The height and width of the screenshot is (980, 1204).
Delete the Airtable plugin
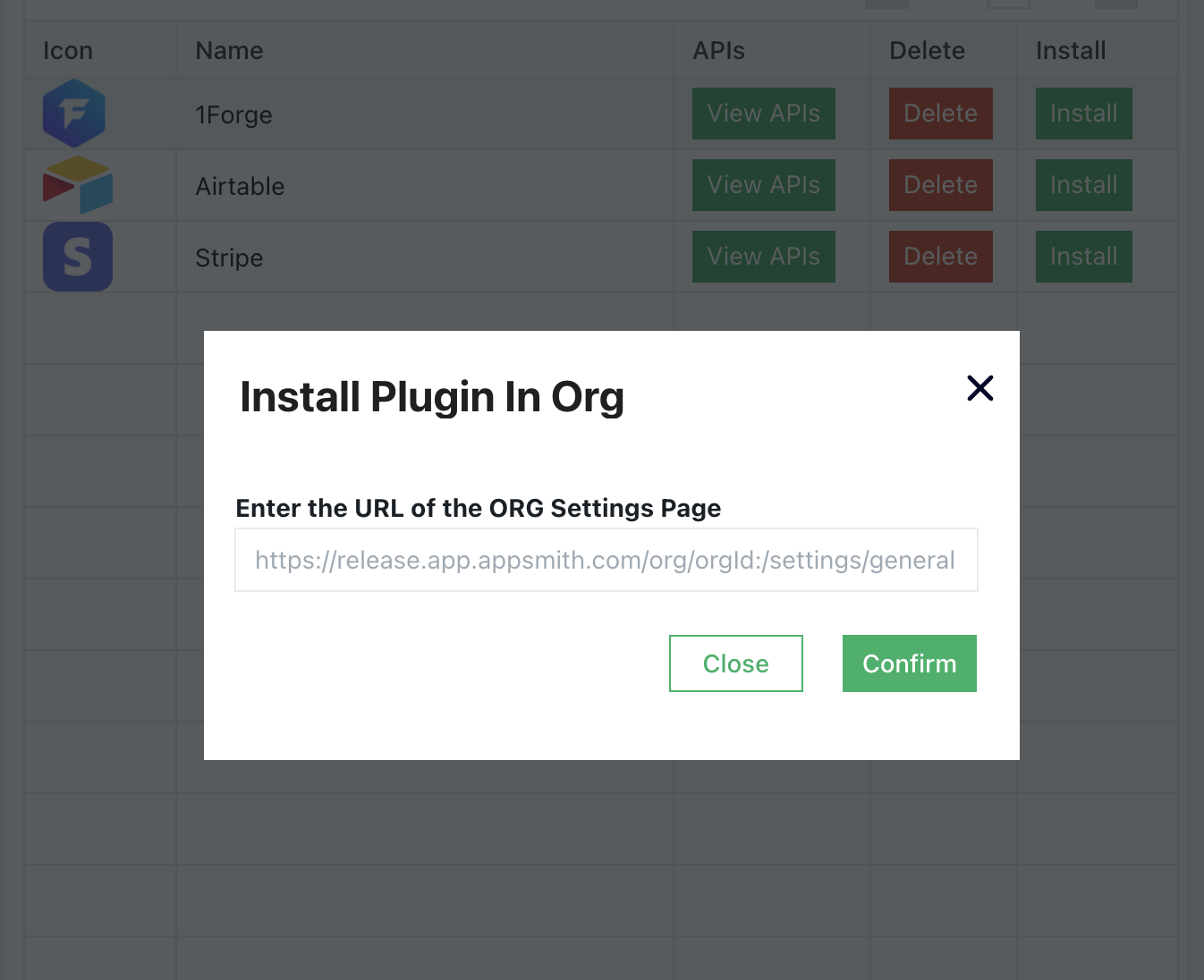coord(940,185)
